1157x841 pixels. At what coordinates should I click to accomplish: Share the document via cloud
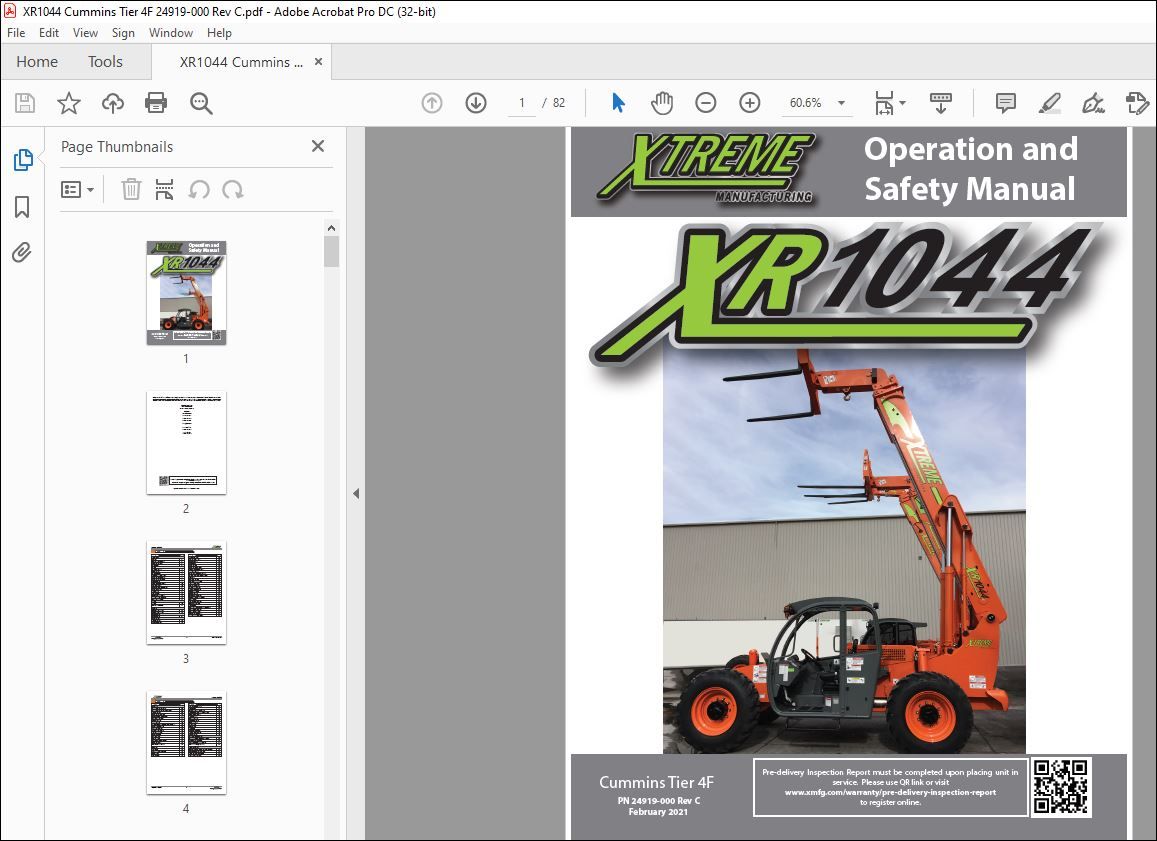[x=112, y=102]
